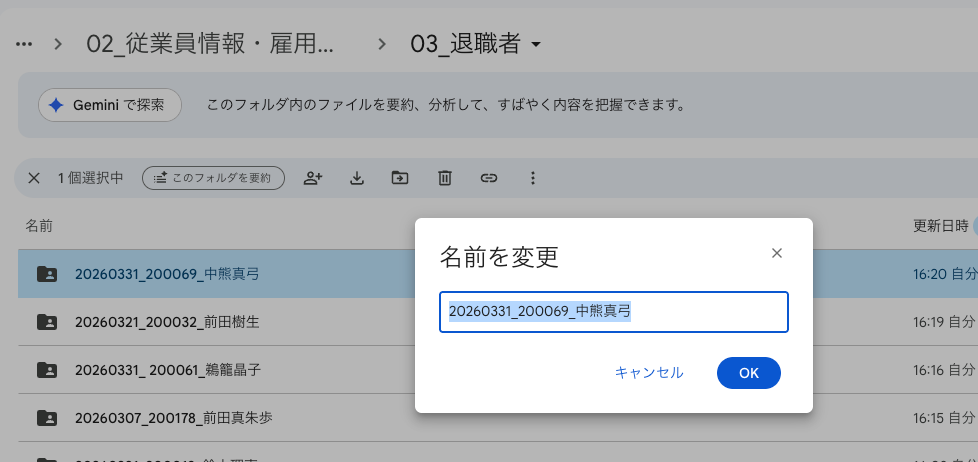
Task: Select folder 20260307_200178_前田真朱歩
Action: point(498,417)
